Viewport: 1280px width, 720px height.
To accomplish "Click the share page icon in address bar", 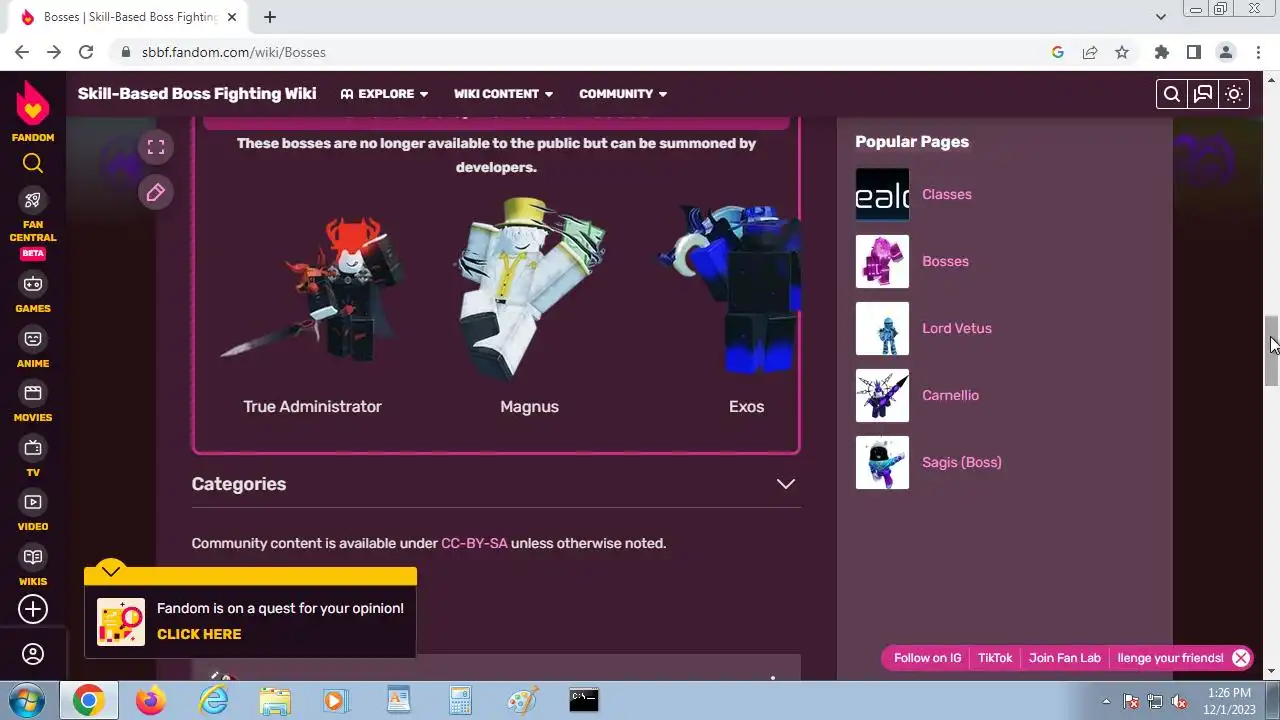I will click(x=1090, y=52).
